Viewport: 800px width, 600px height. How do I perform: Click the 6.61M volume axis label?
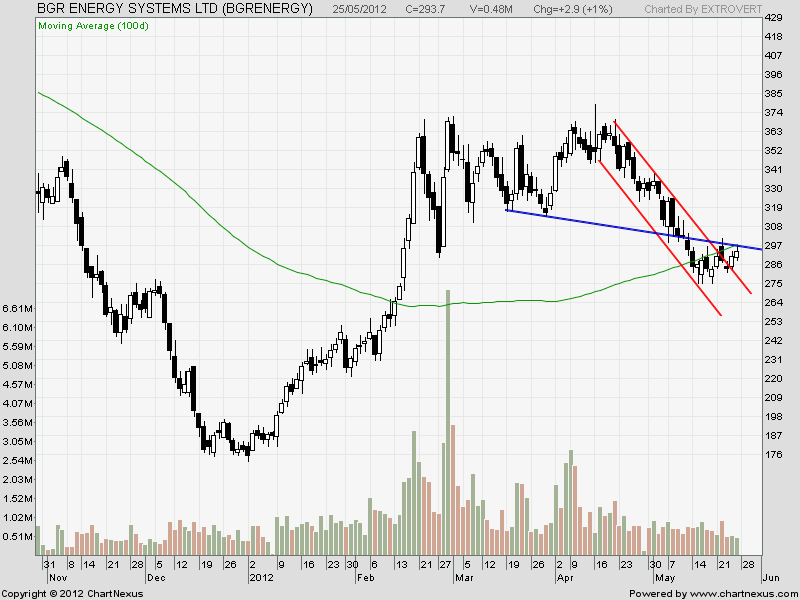click(x=18, y=308)
